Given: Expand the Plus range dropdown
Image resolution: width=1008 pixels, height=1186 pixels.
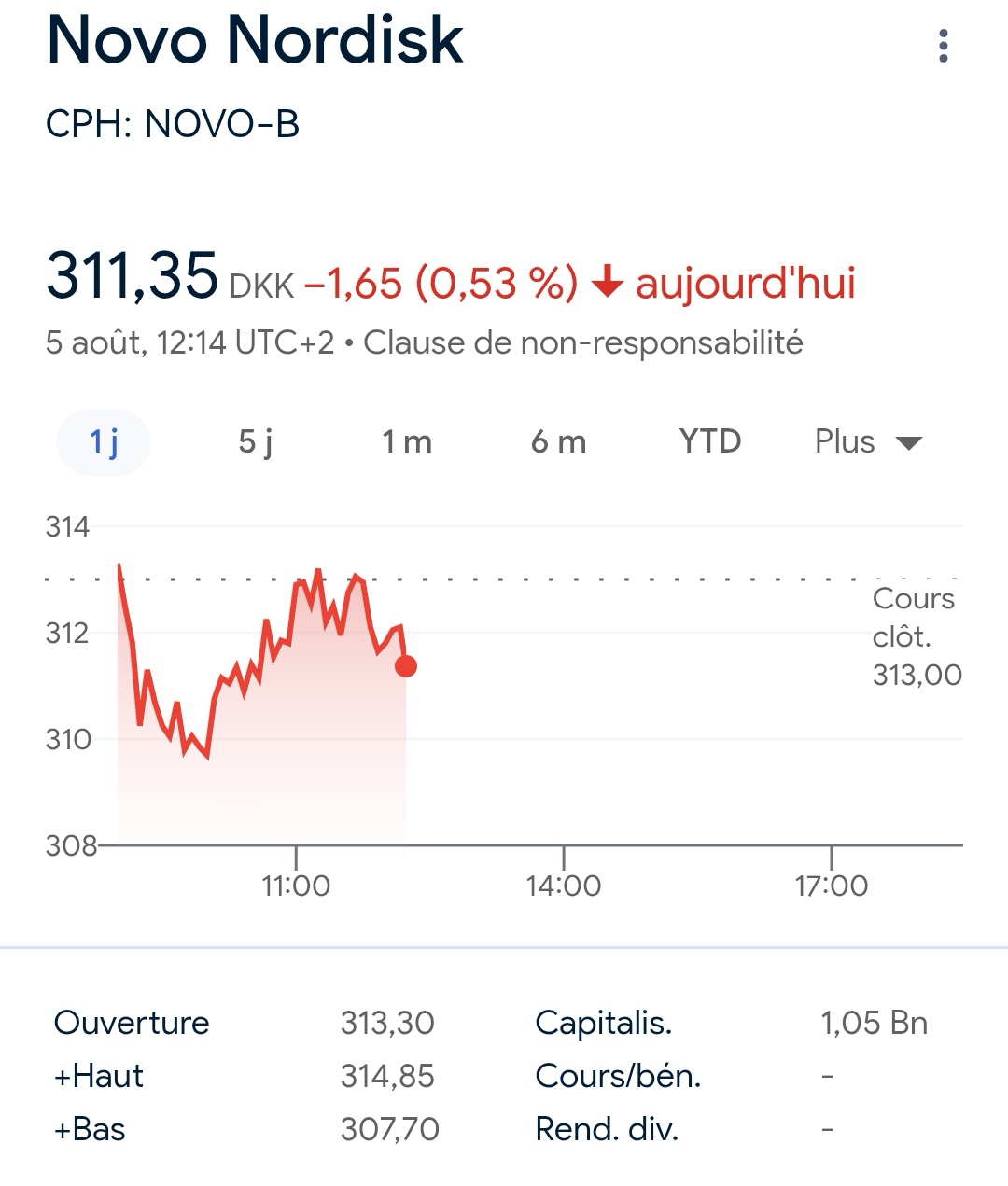Looking at the screenshot, I should click(846, 442).
